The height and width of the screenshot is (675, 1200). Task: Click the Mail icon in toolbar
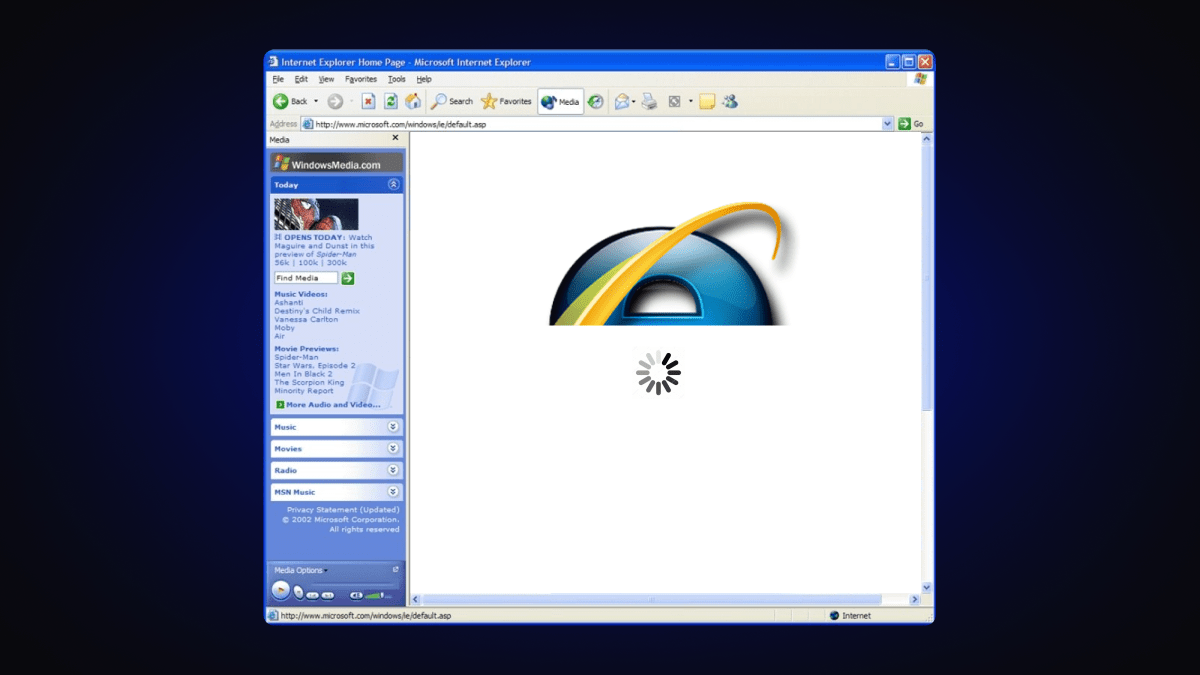point(621,101)
